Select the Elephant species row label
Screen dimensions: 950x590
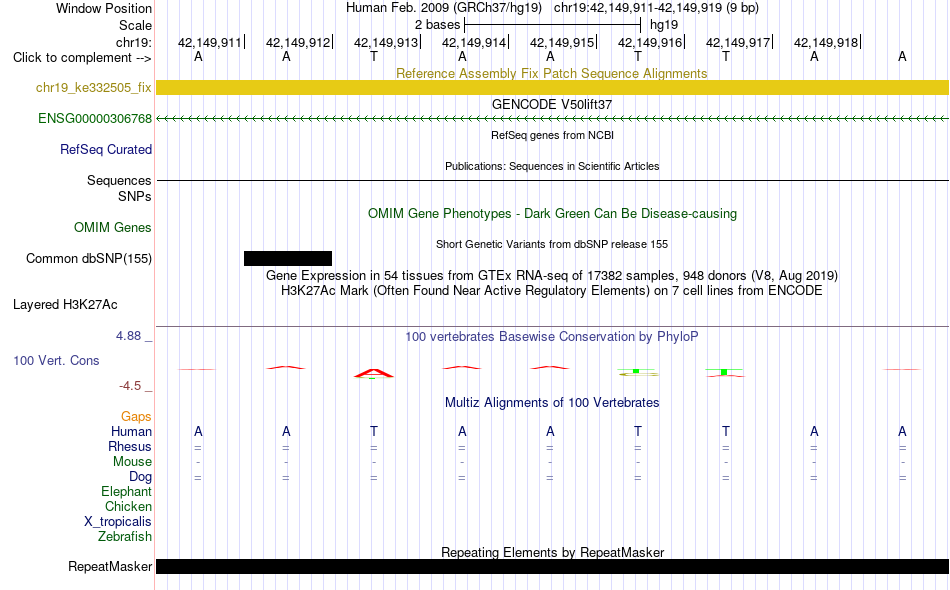[x=126, y=491]
